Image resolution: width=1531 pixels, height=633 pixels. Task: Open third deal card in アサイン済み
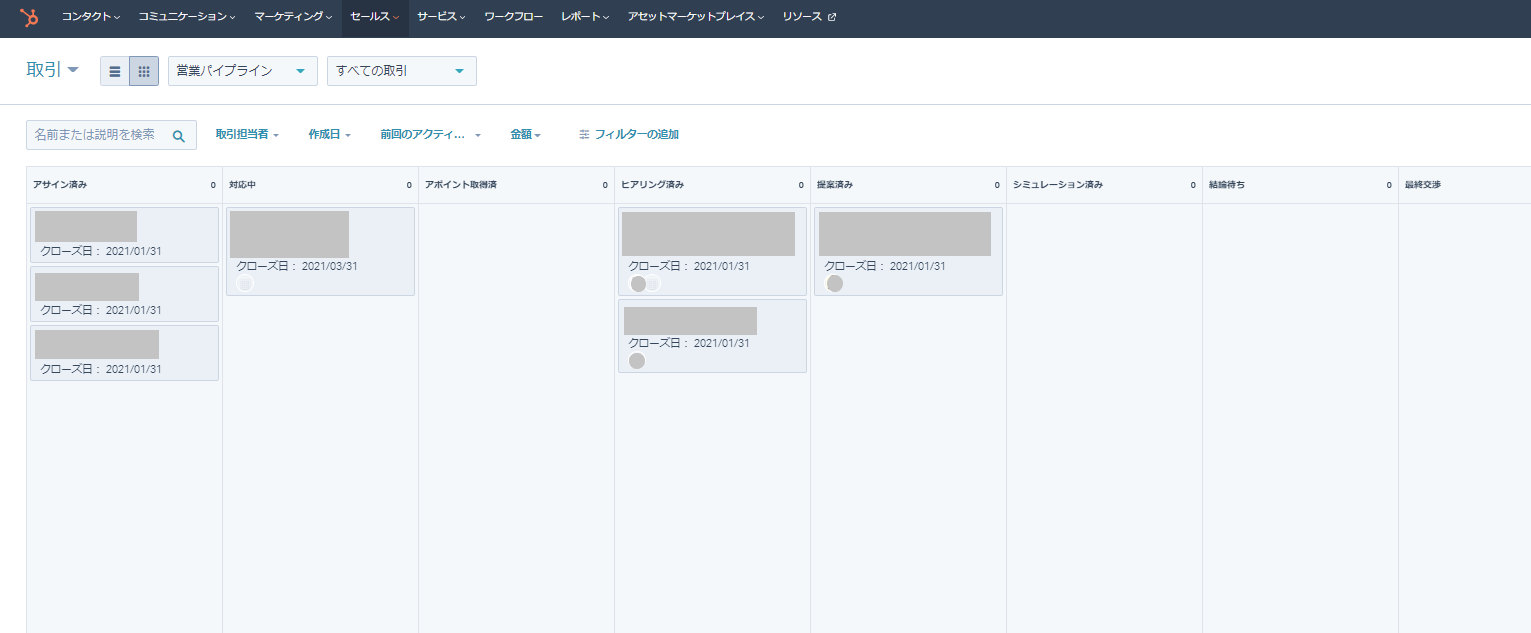coord(124,353)
